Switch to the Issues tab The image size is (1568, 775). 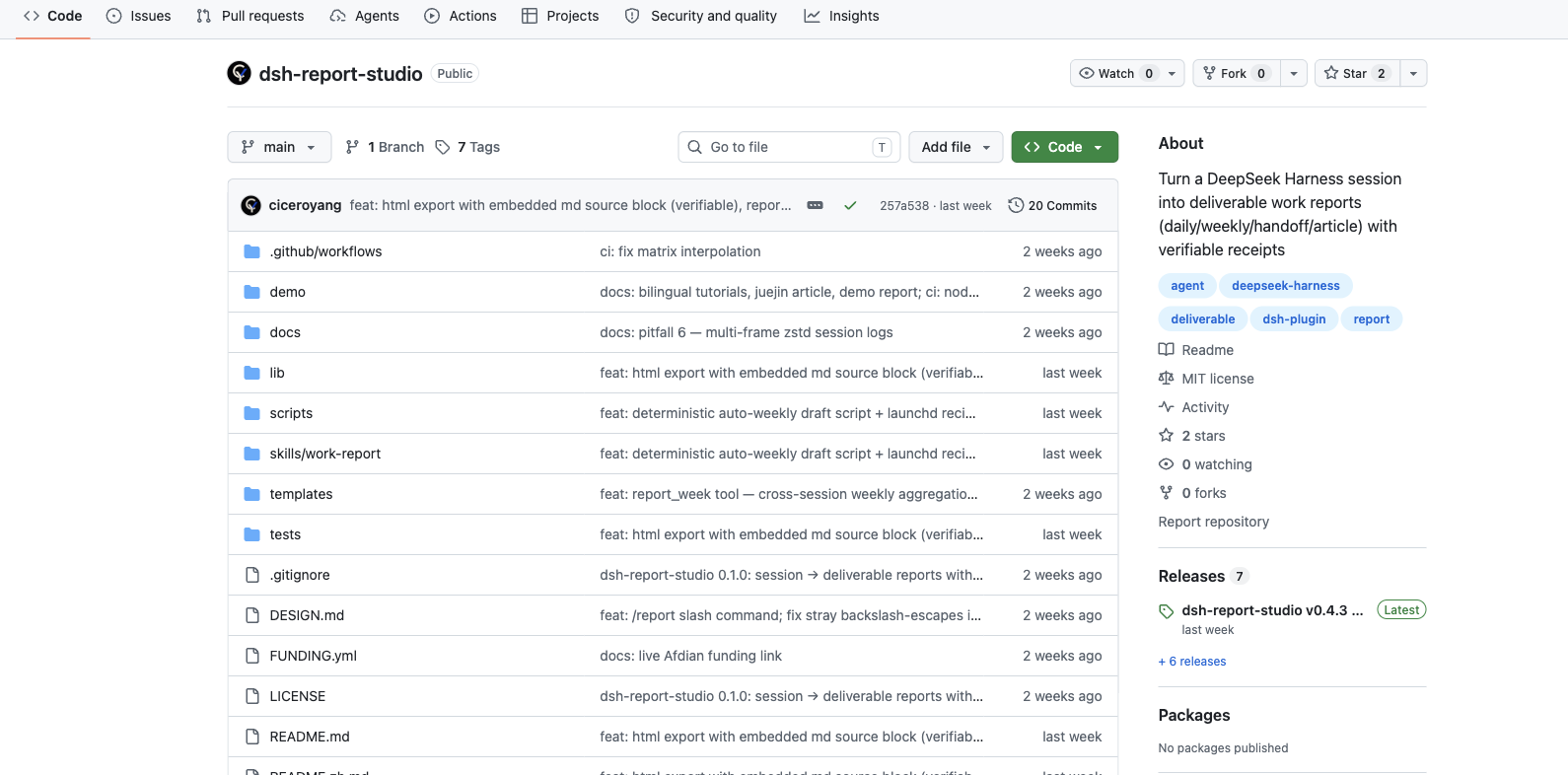pos(139,16)
